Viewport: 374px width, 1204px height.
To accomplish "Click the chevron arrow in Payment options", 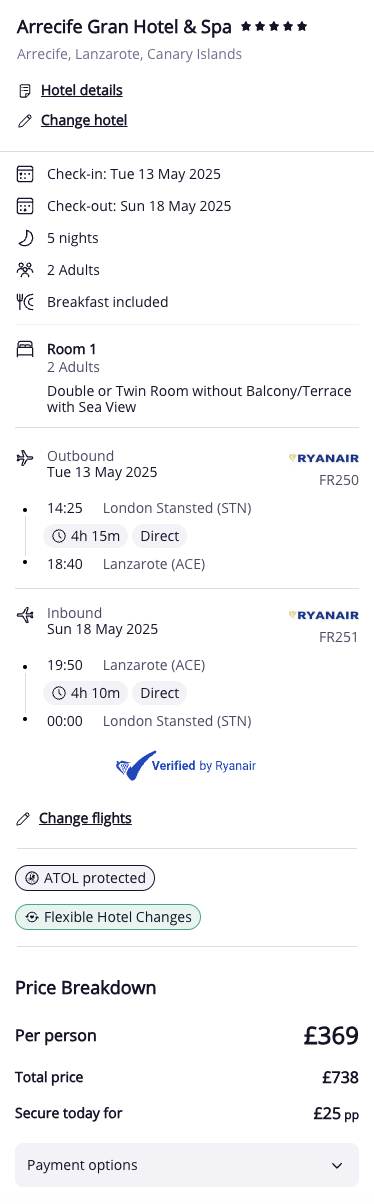I will [x=336, y=1166].
